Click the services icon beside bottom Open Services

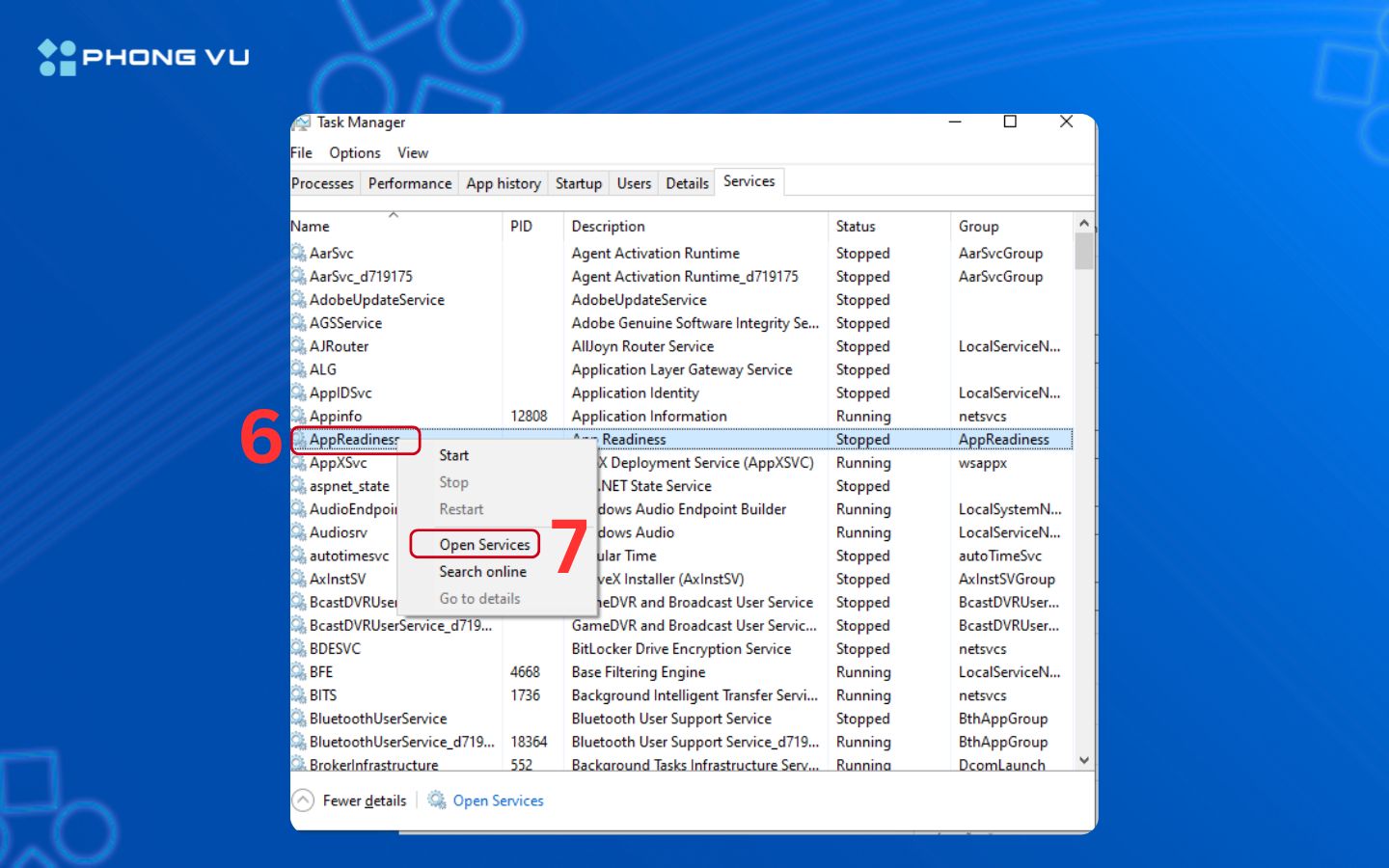click(437, 800)
